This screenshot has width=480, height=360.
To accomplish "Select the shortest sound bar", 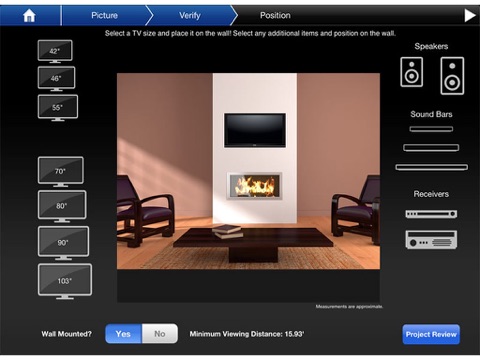I will tap(431, 129).
